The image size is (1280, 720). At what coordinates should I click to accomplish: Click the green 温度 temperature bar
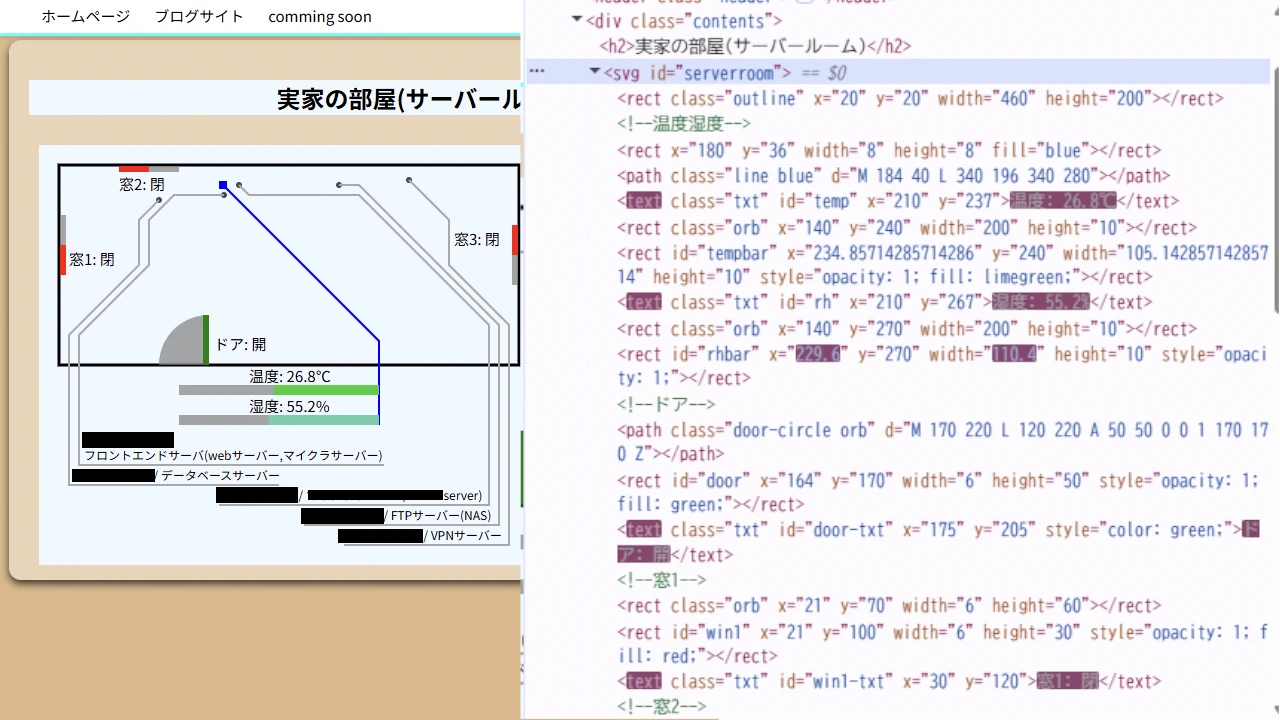[x=326, y=390]
